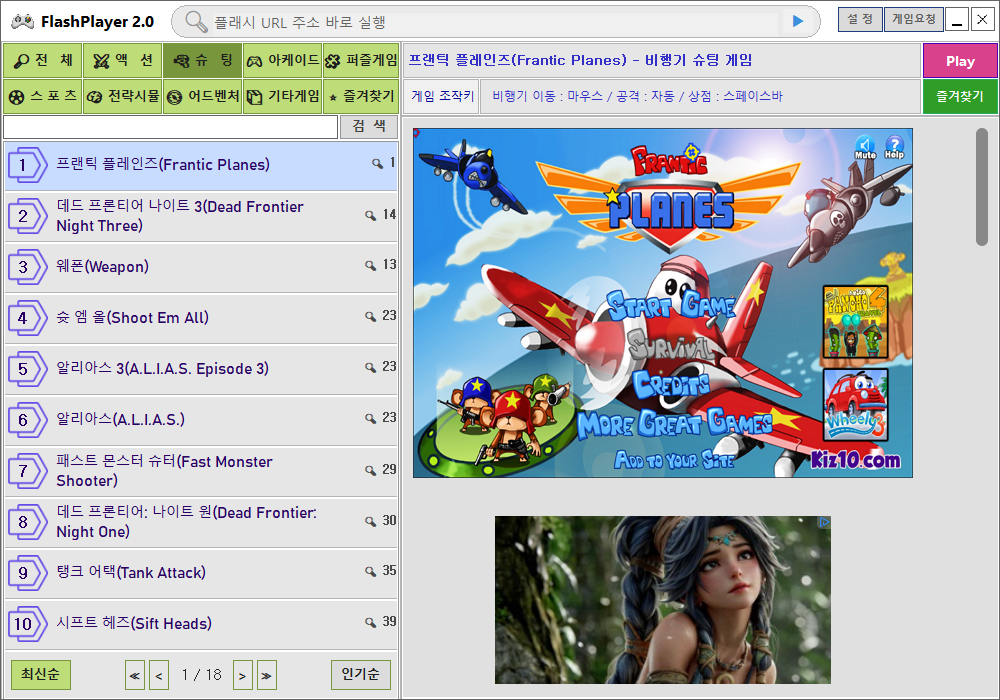Click the ad info icon on banner
The image size is (1000, 700).
coord(824,522)
